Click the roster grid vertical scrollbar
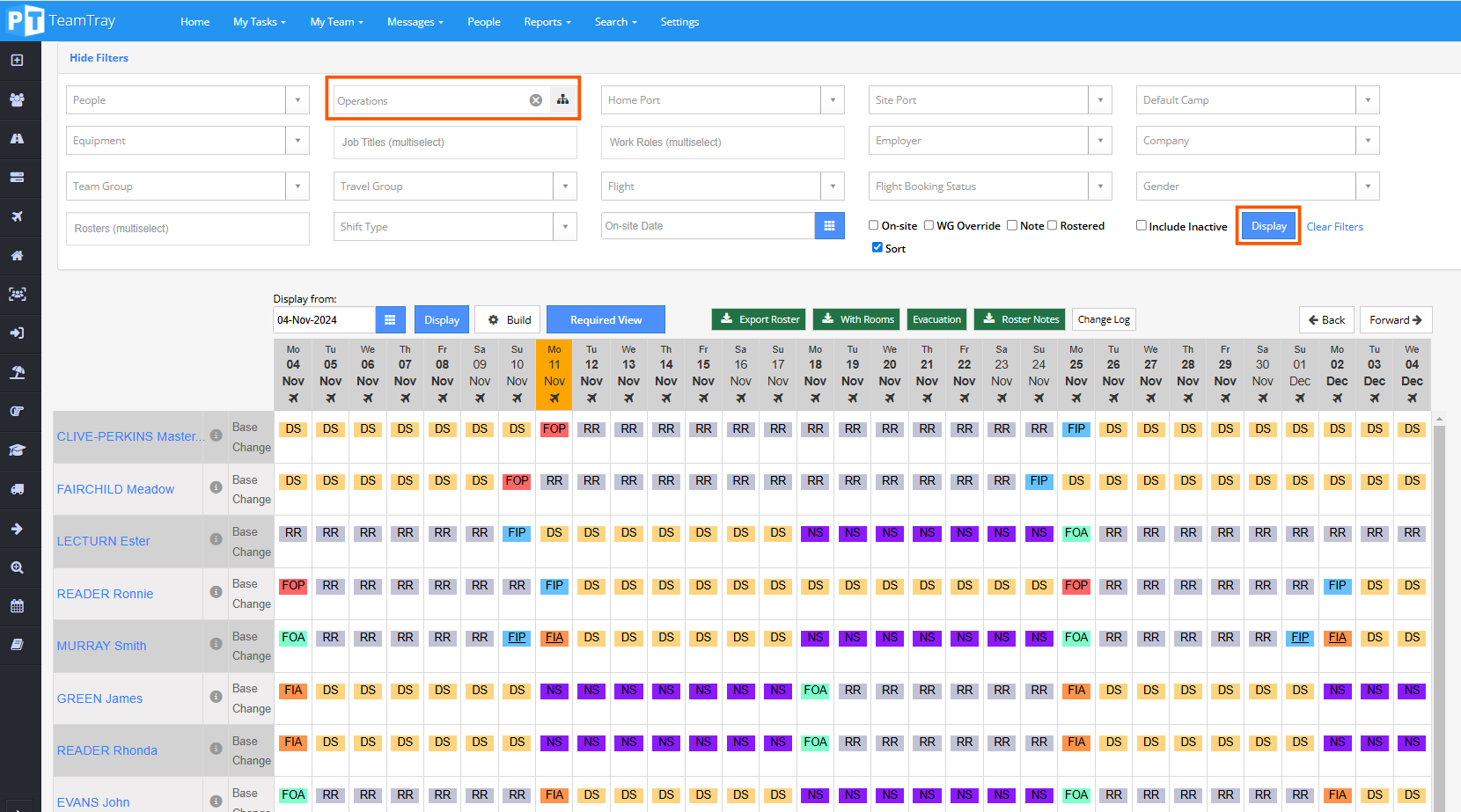The width and height of the screenshot is (1461, 812). coord(1439,611)
